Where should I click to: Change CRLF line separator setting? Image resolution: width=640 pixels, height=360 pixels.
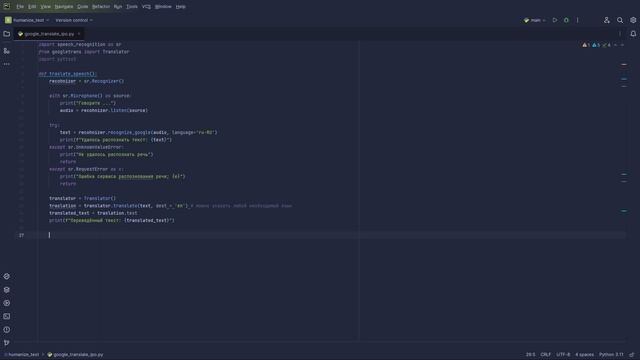coord(546,355)
